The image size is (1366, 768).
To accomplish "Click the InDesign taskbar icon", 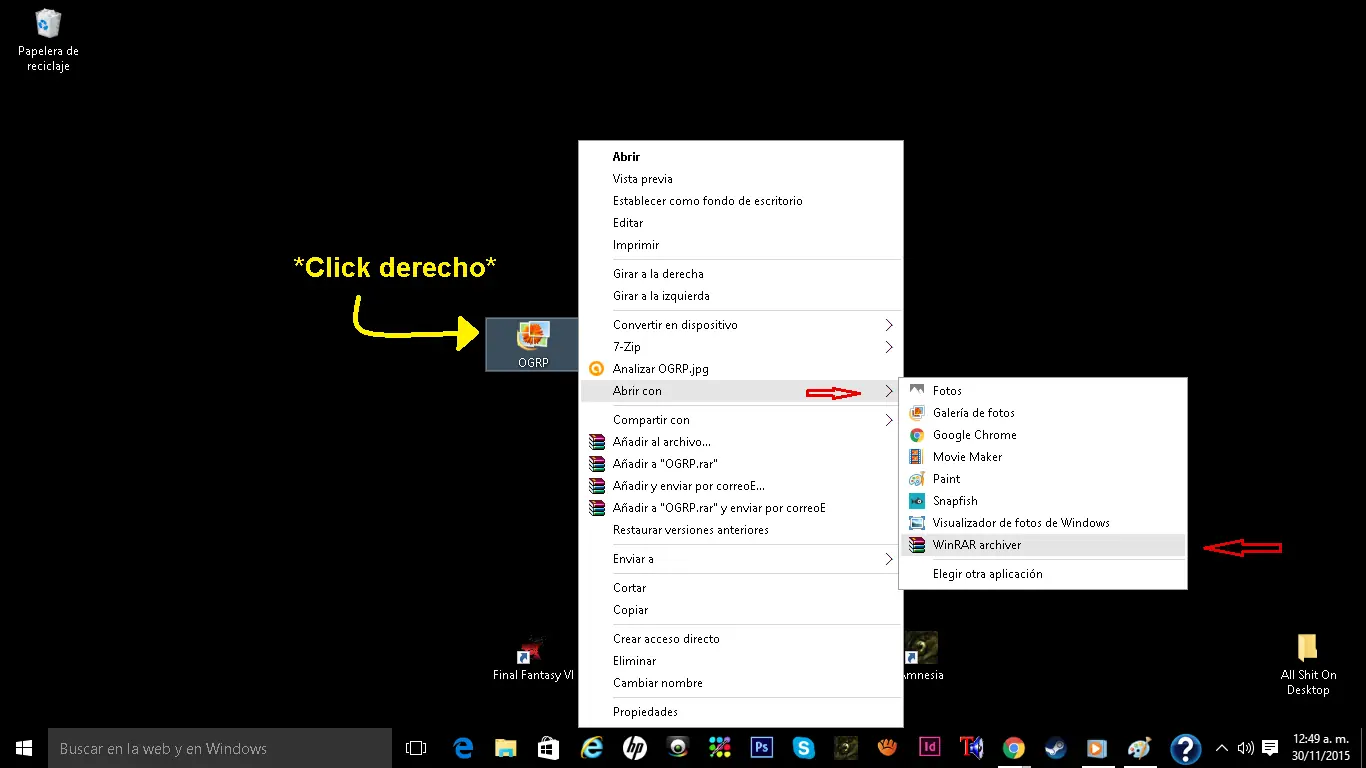I will 930,748.
